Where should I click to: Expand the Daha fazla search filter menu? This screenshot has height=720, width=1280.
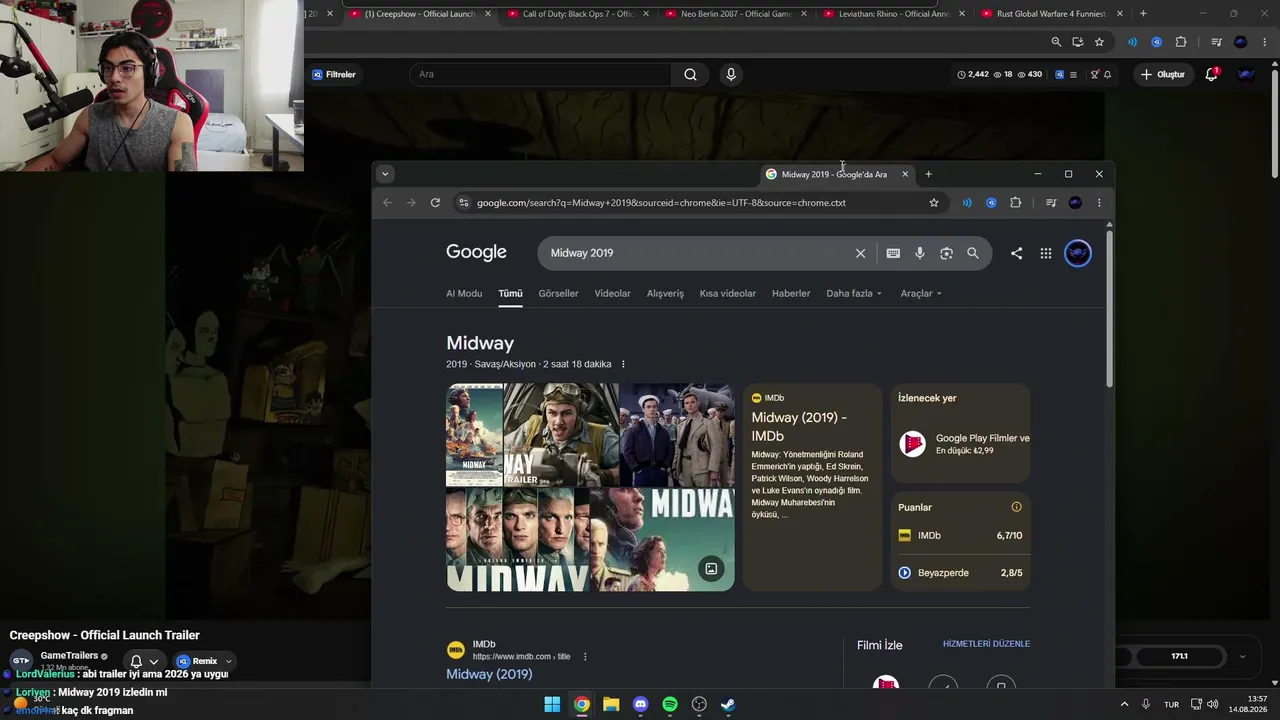[x=854, y=293]
